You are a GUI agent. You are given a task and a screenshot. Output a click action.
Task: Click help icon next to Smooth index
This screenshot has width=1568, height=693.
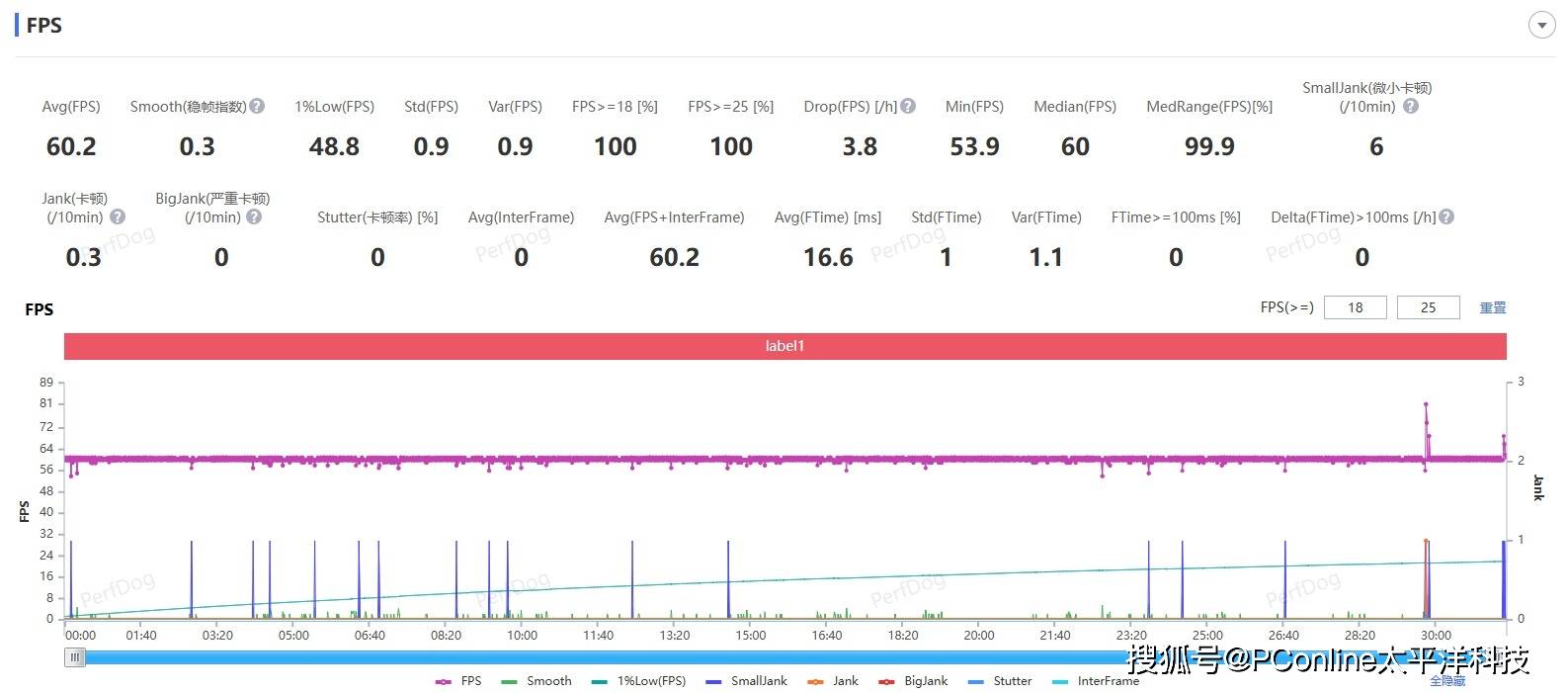(x=257, y=106)
